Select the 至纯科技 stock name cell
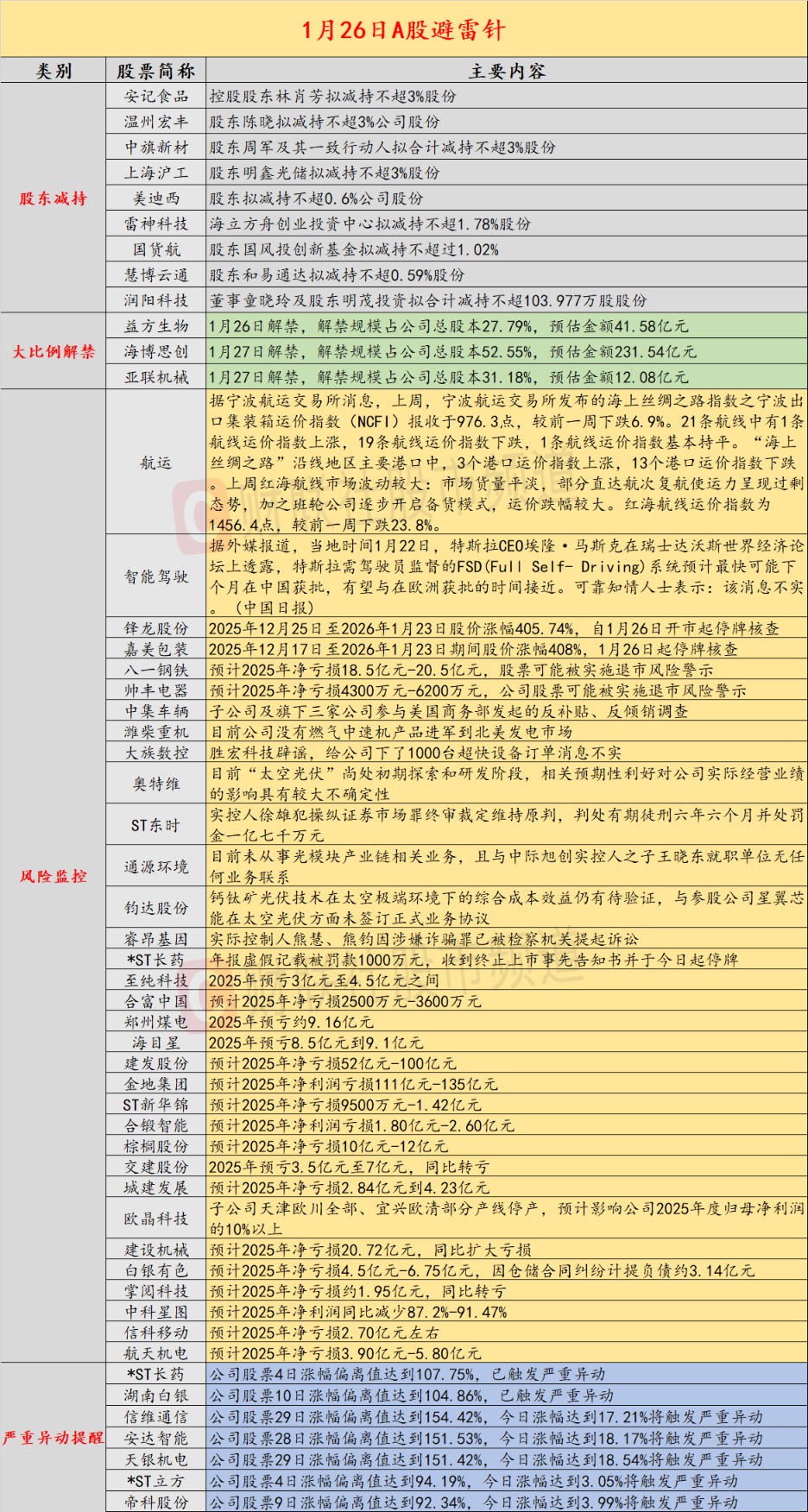The width and height of the screenshot is (808, 1512). (x=155, y=980)
